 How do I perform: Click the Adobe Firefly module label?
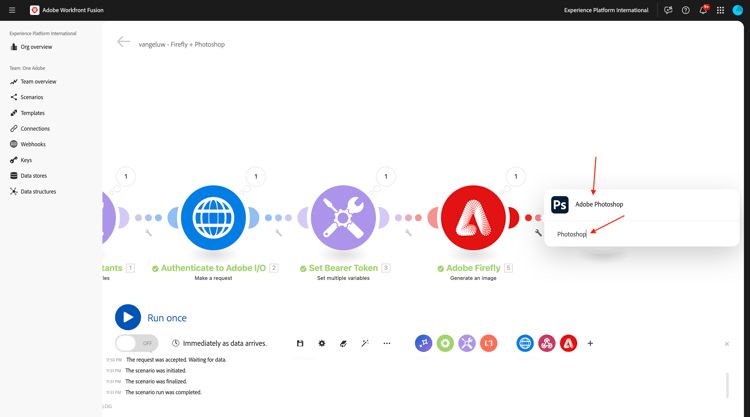coord(473,268)
